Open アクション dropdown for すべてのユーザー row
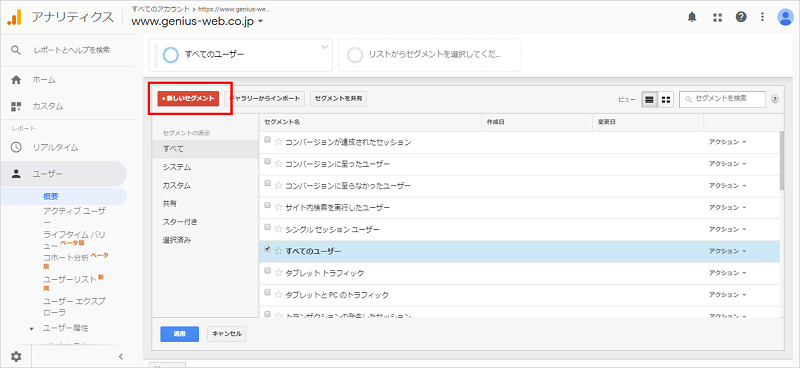Image resolution: width=800 pixels, height=368 pixels. (728, 251)
